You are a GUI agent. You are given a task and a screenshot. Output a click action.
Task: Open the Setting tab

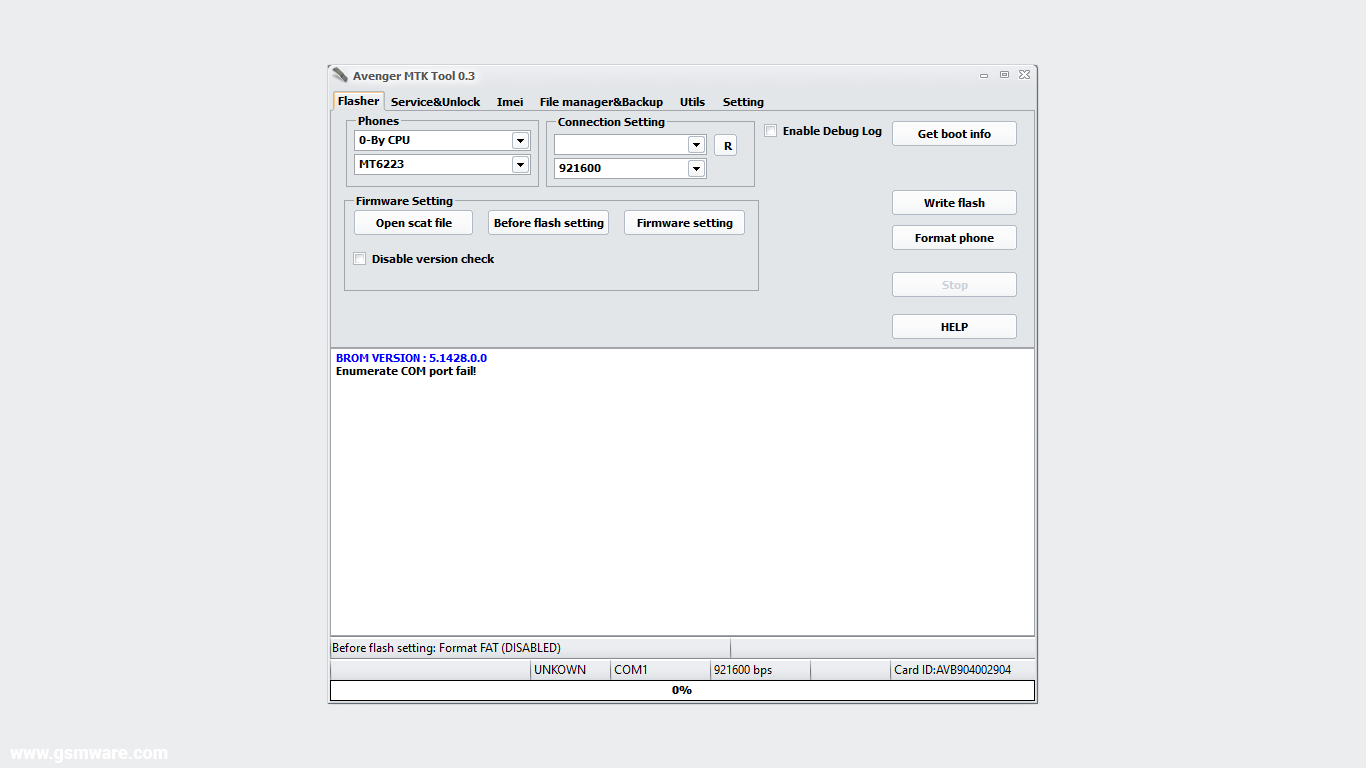743,102
